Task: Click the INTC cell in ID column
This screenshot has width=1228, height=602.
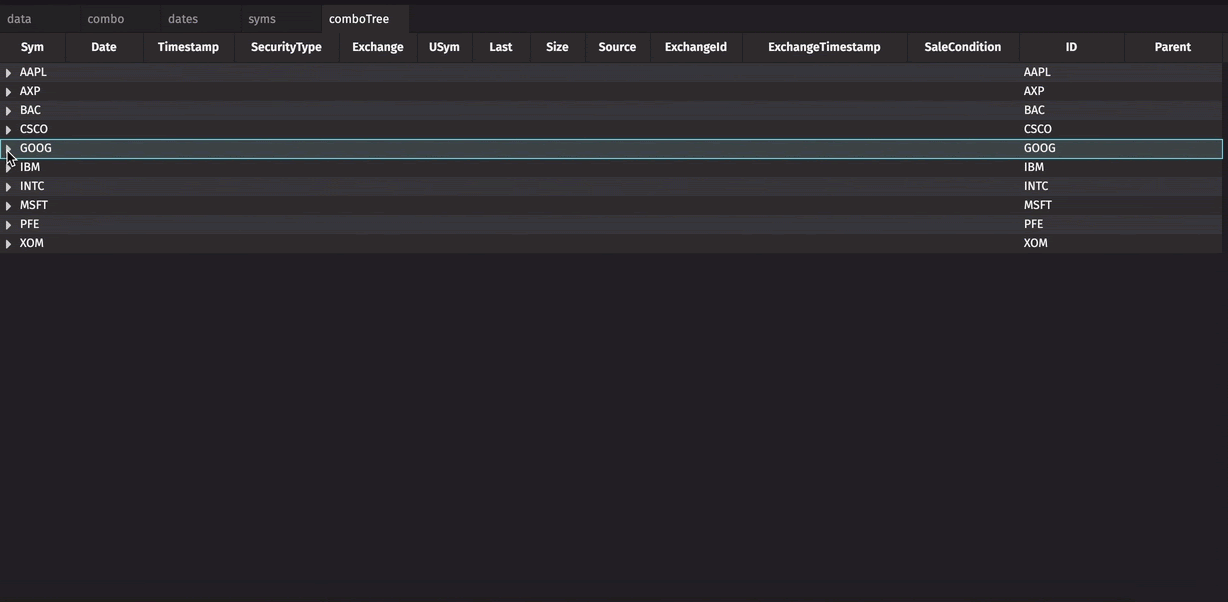Action: 1071,186
